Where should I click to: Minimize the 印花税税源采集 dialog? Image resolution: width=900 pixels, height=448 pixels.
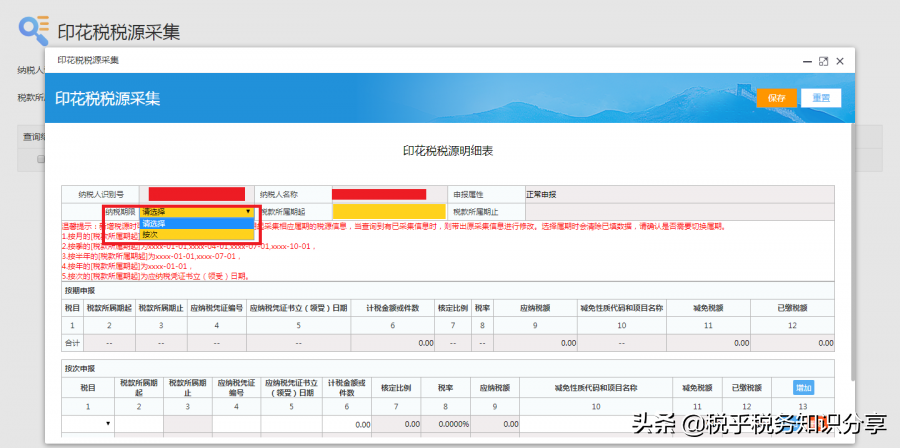807,61
